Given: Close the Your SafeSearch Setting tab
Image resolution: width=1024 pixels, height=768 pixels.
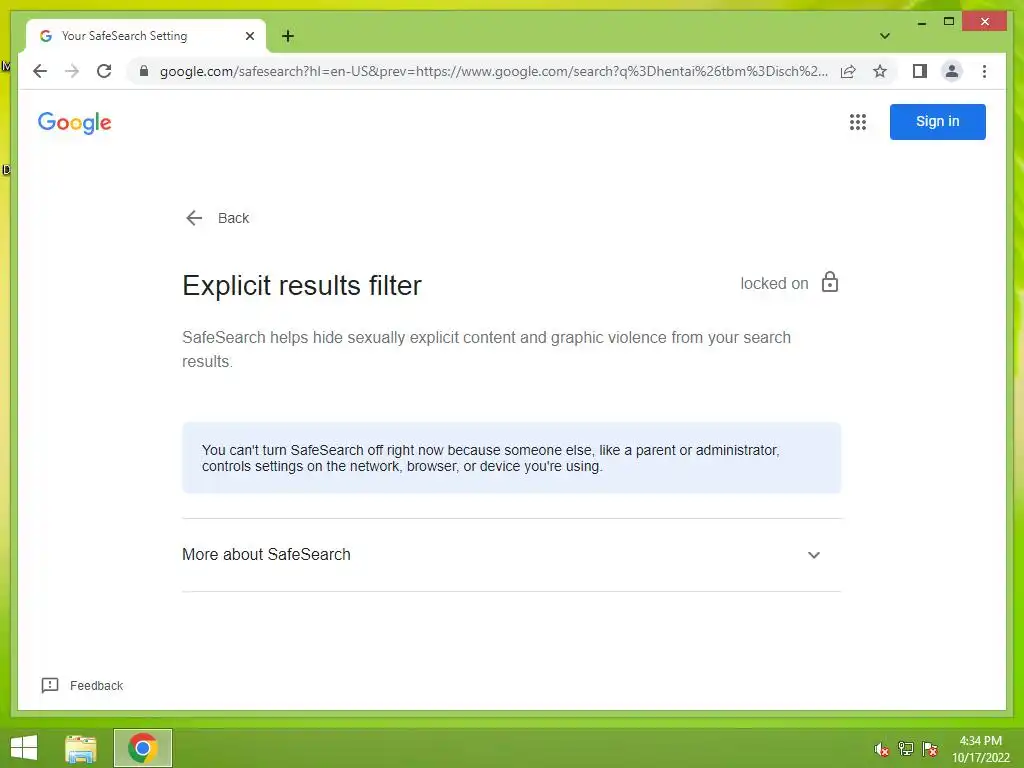Looking at the screenshot, I should (x=249, y=36).
